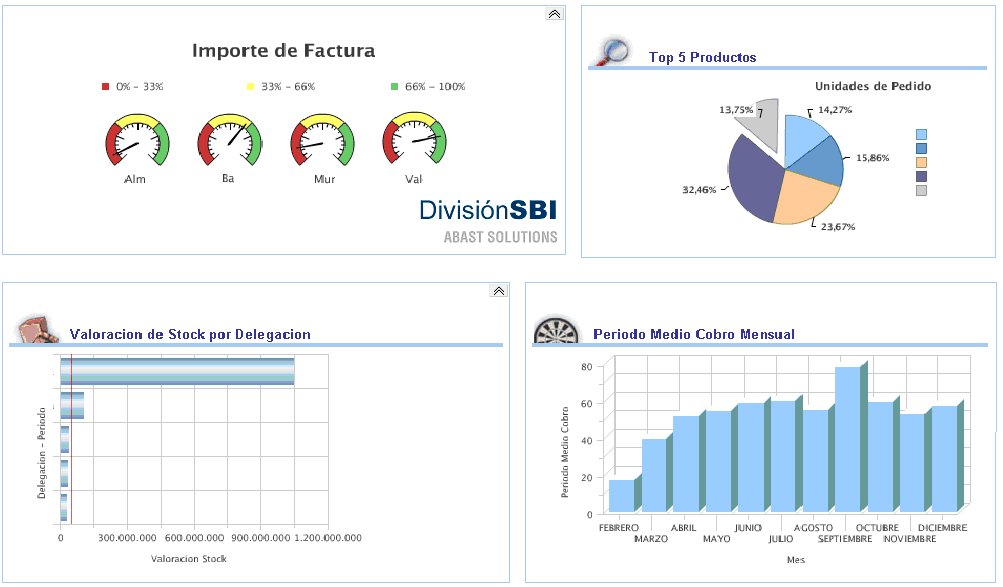Click the red 0% - 33% legend swatch
Viewport: 1003px width, 587px height.
(x=106, y=87)
